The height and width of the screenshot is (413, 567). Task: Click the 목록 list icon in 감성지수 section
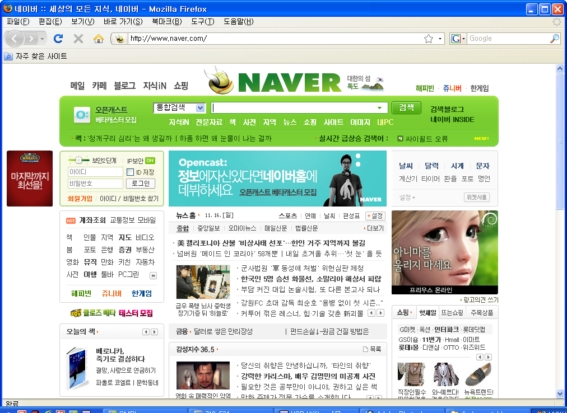point(365,349)
